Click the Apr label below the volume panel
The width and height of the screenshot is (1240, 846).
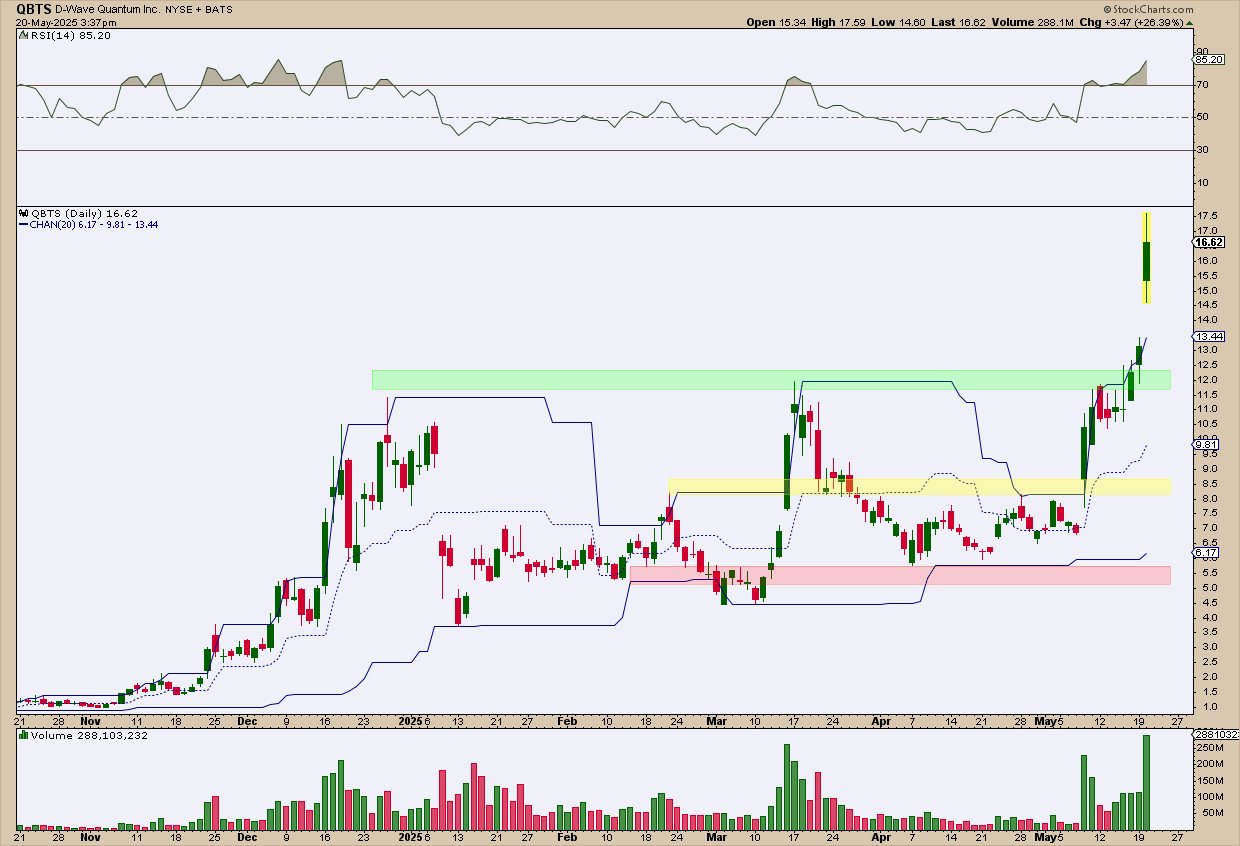point(880,836)
